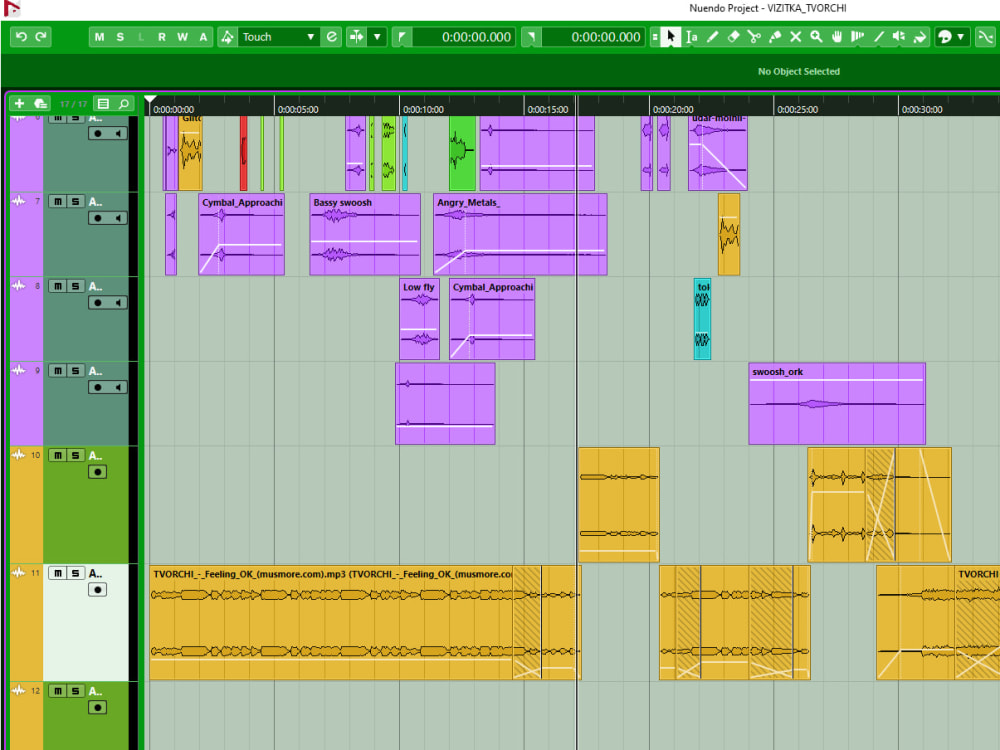Solo track 8
Image resolution: width=1000 pixels, height=750 pixels.
click(75, 286)
